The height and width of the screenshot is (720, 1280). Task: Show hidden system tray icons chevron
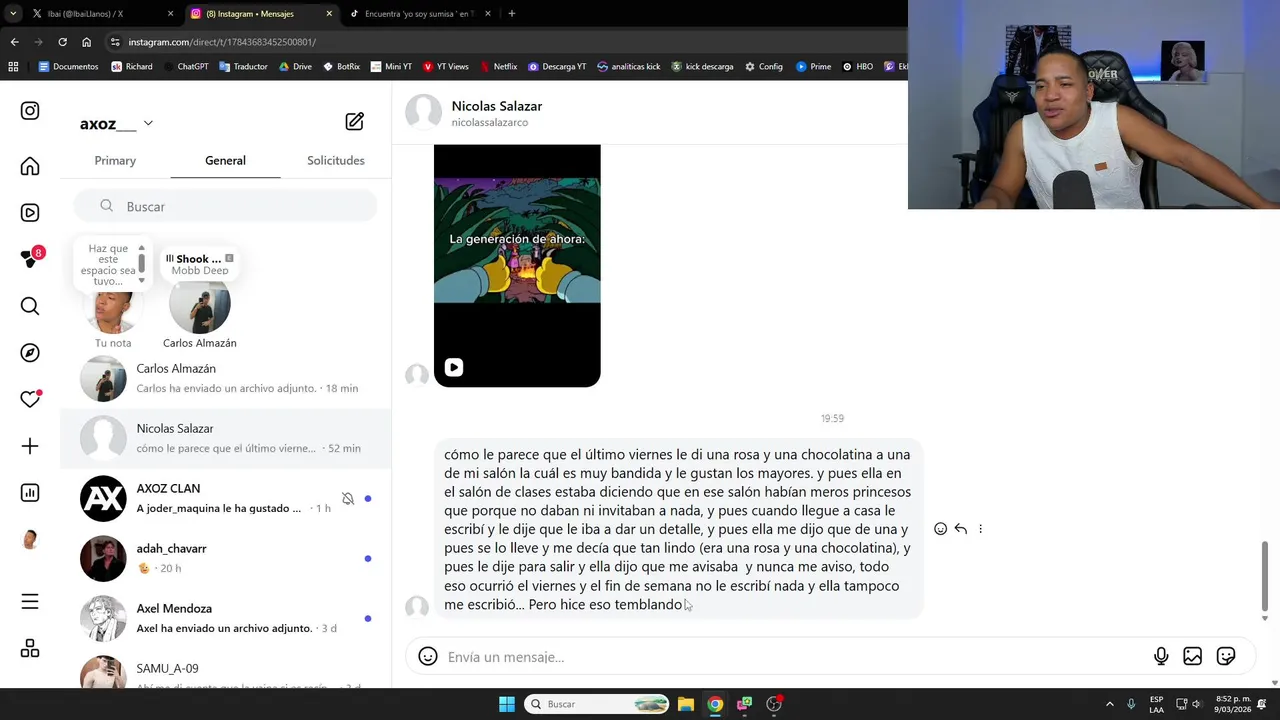click(1109, 704)
